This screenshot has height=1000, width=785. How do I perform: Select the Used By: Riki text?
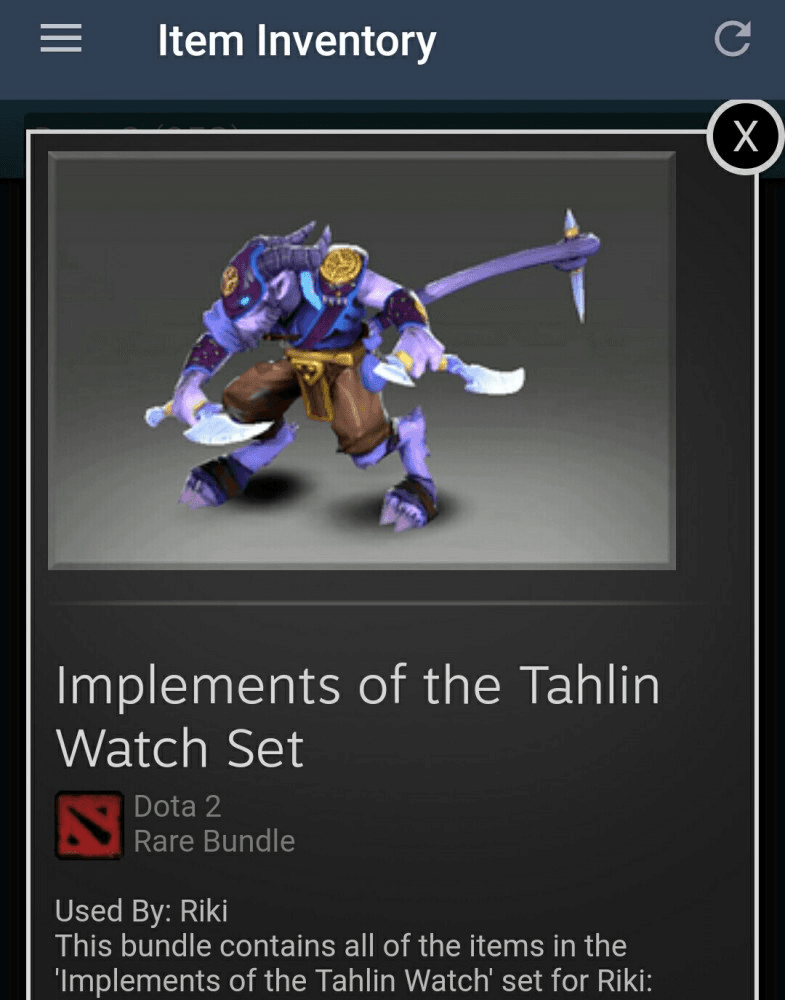141,911
